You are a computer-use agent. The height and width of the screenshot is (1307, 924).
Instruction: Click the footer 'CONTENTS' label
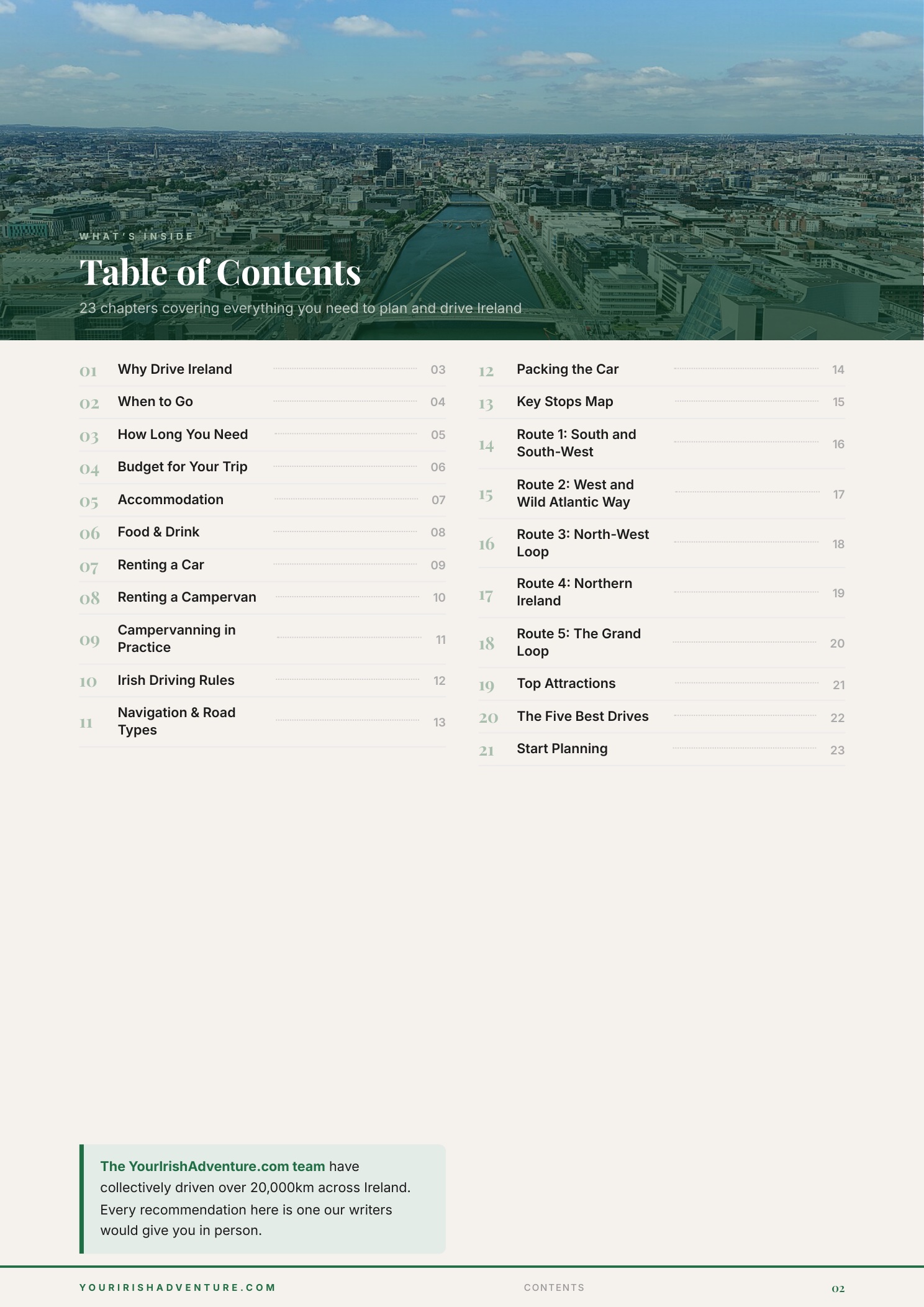(x=554, y=1287)
